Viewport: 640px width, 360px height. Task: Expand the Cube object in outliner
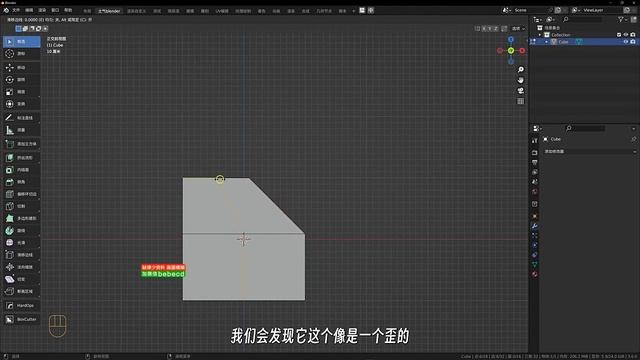click(547, 42)
